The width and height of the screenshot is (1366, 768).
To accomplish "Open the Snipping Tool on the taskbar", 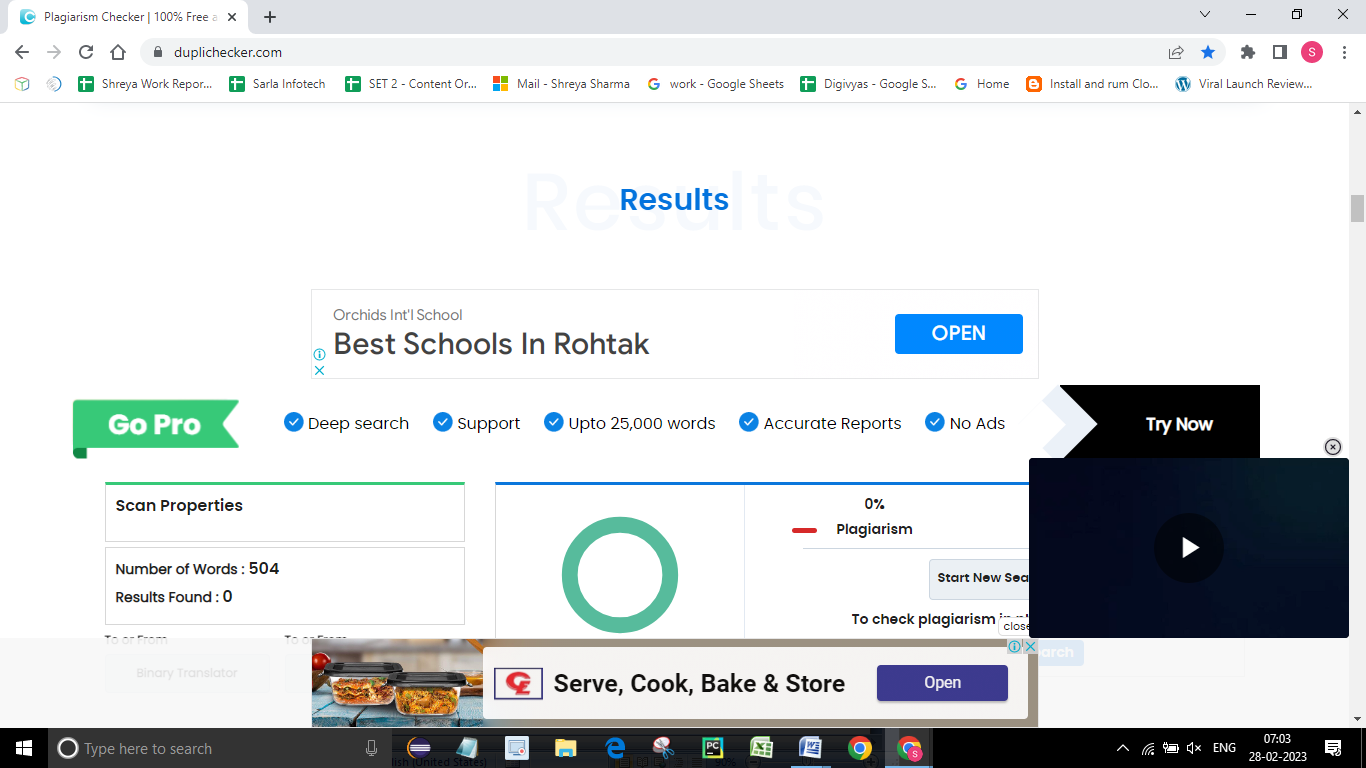I will pos(663,748).
